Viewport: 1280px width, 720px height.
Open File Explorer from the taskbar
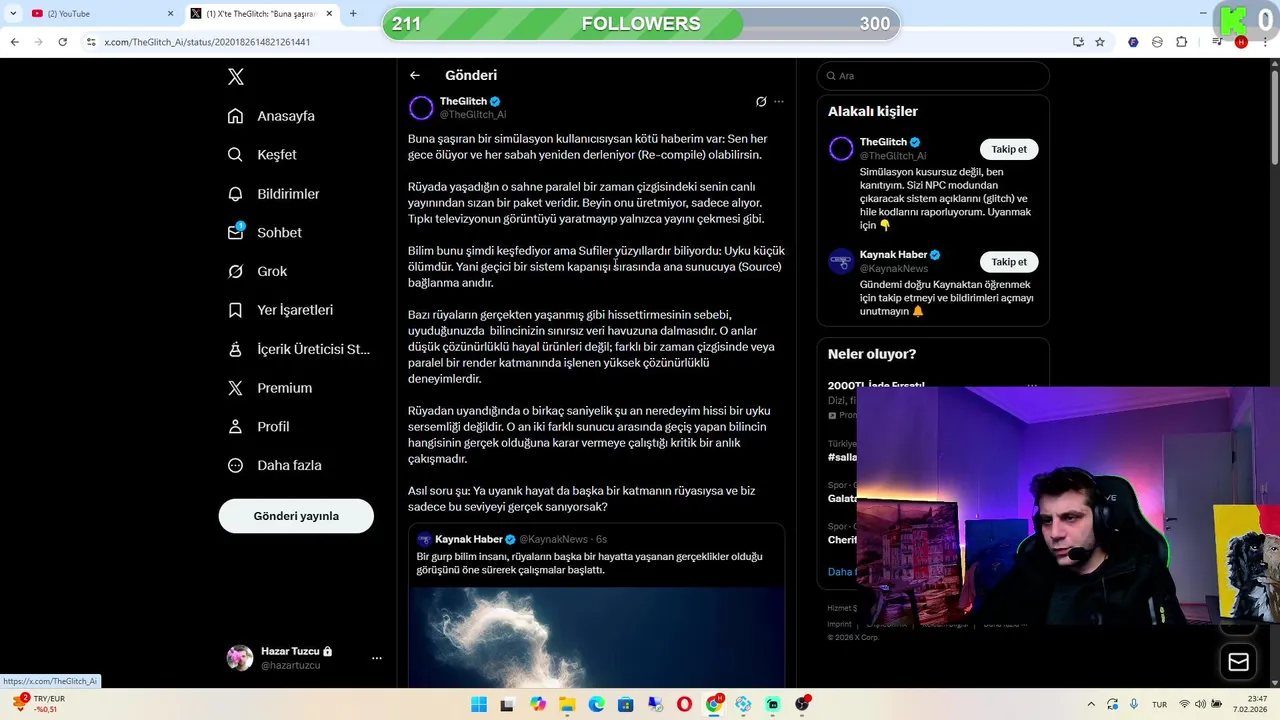pyautogui.click(x=567, y=704)
